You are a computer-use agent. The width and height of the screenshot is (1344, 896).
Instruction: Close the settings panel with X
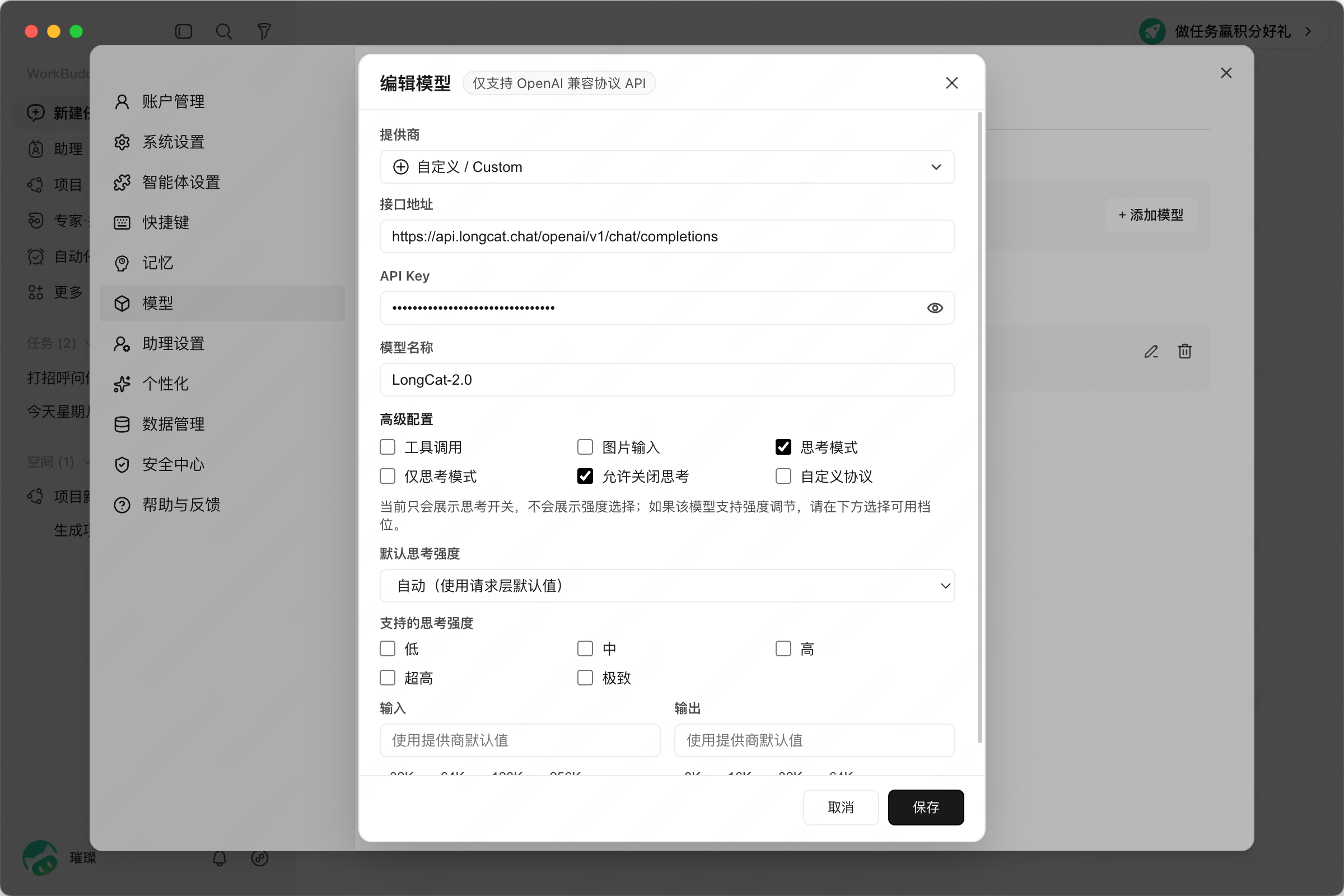click(x=1226, y=73)
